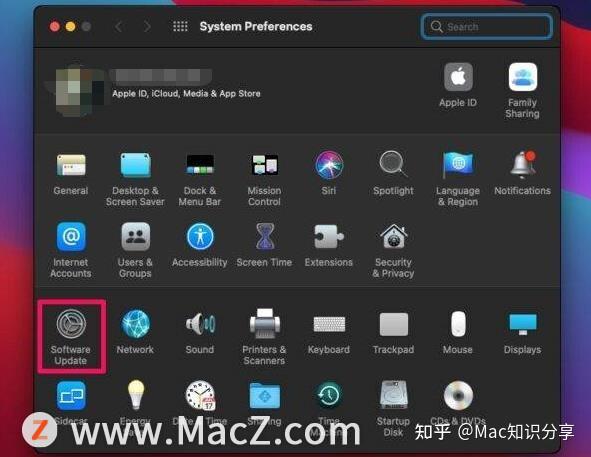Click the magnifier icon in Search

point(436,27)
